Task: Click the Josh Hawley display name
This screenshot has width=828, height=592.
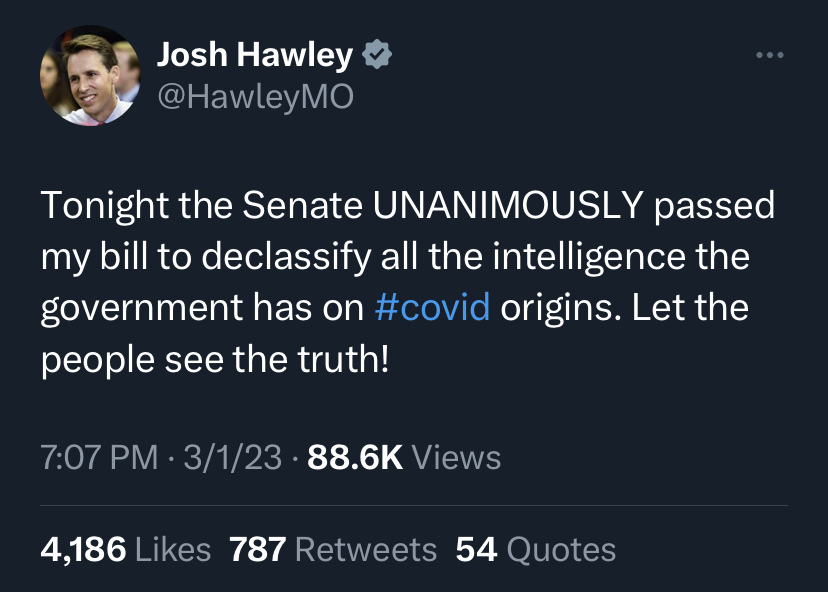Action: (x=254, y=57)
